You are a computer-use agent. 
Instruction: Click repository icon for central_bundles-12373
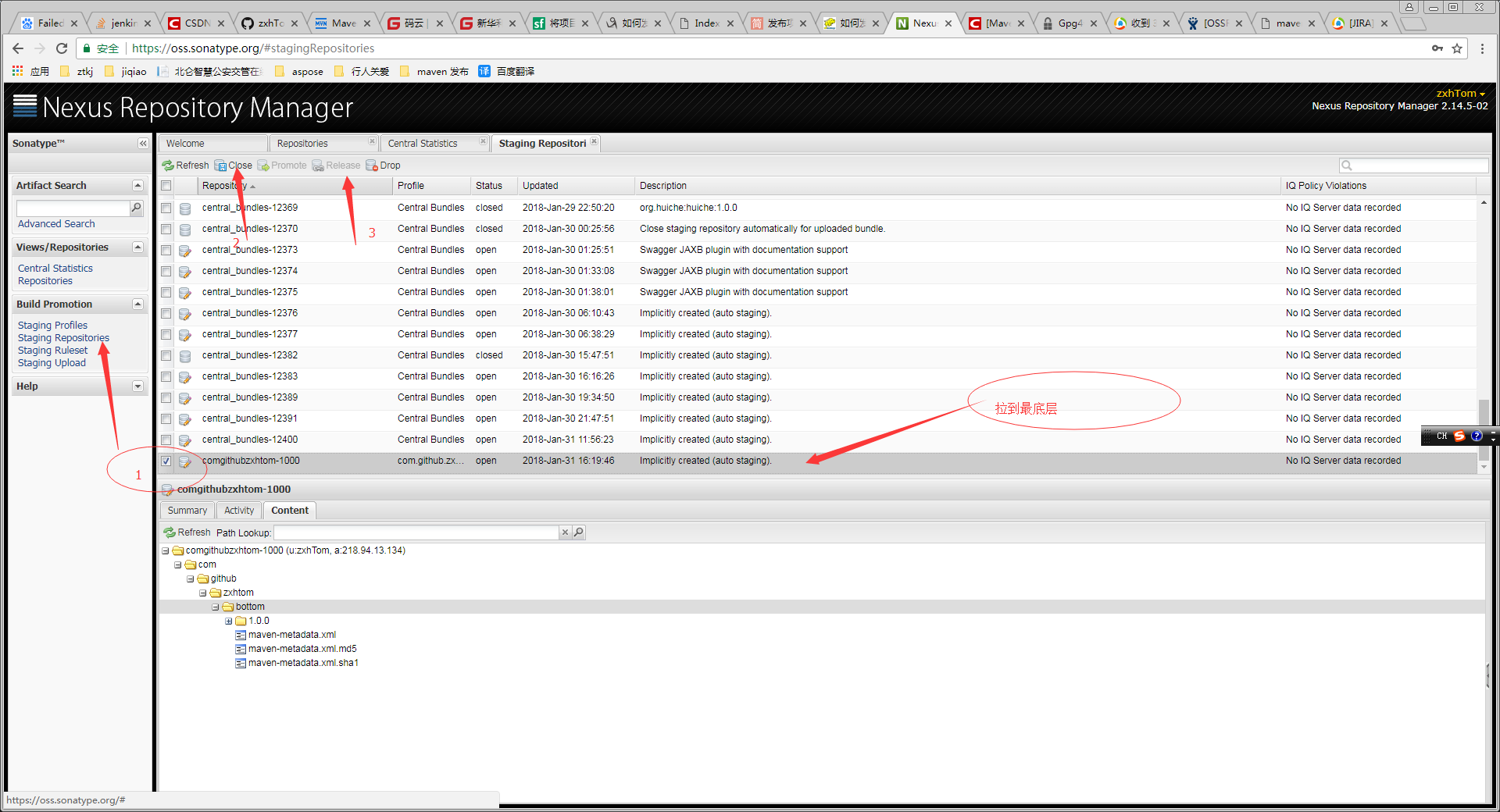click(x=185, y=251)
